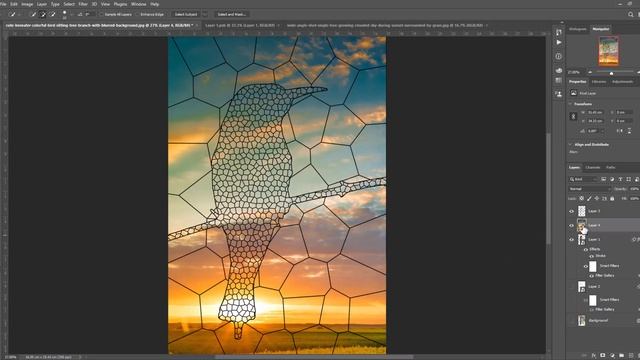Image resolution: width=640 pixels, height=360 pixels.
Task: Toggle Stroke effect visibility on Layer 1
Action: tap(591, 256)
